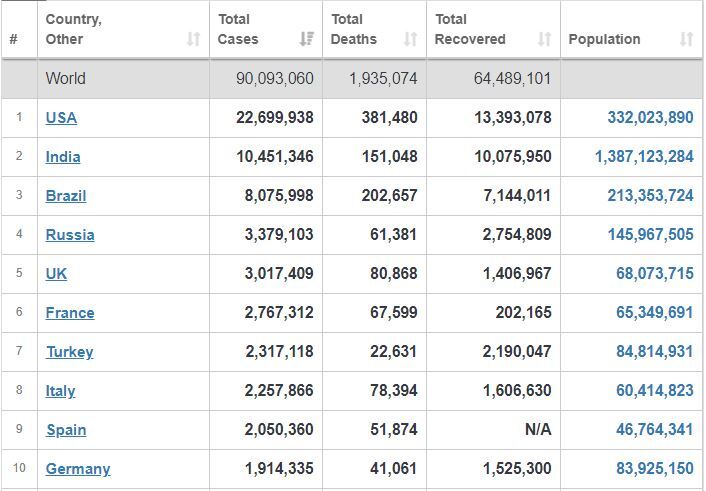Select Brazil total deaths 202,657
Screen dimensions: 706x491
point(389,196)
